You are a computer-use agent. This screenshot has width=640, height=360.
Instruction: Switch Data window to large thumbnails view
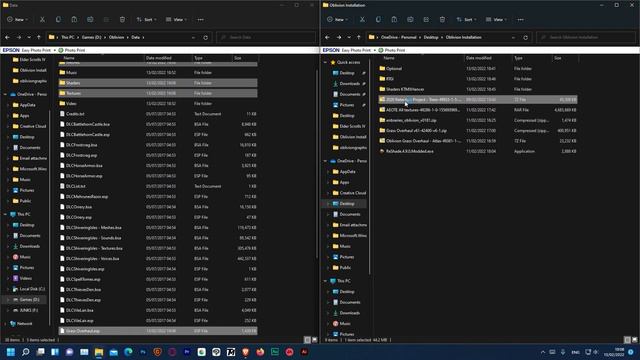click(x=315, y=340)
